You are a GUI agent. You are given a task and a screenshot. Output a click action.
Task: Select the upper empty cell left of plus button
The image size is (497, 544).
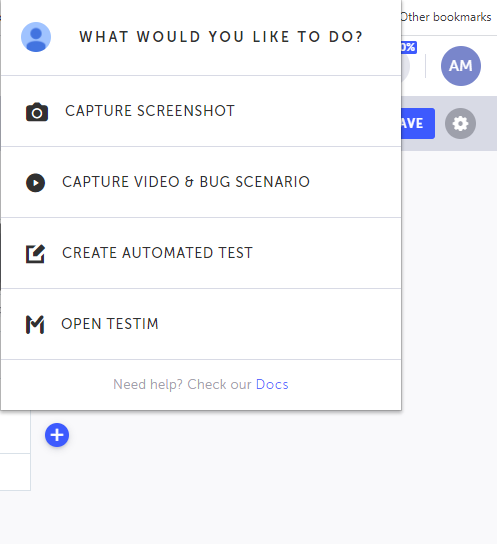click(x=15, y=432)
